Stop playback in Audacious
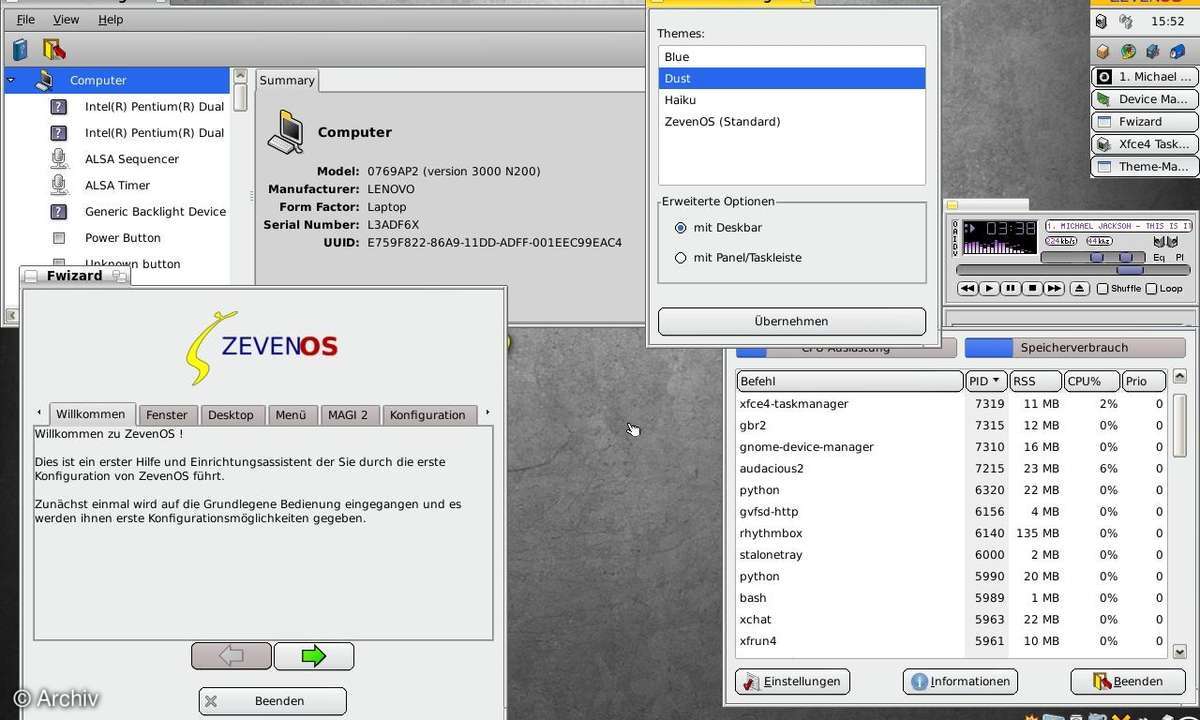 [1032, 288]
